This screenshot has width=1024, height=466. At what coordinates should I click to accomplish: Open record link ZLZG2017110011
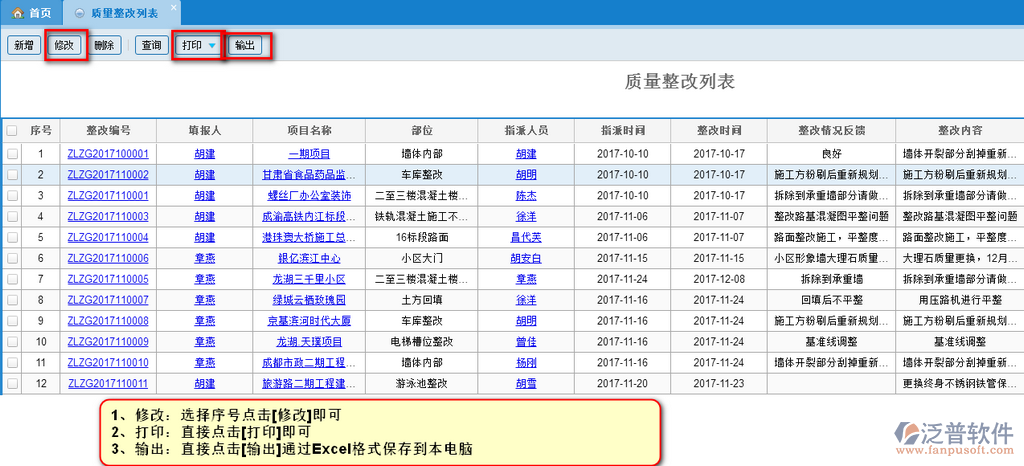click(108, 383)
